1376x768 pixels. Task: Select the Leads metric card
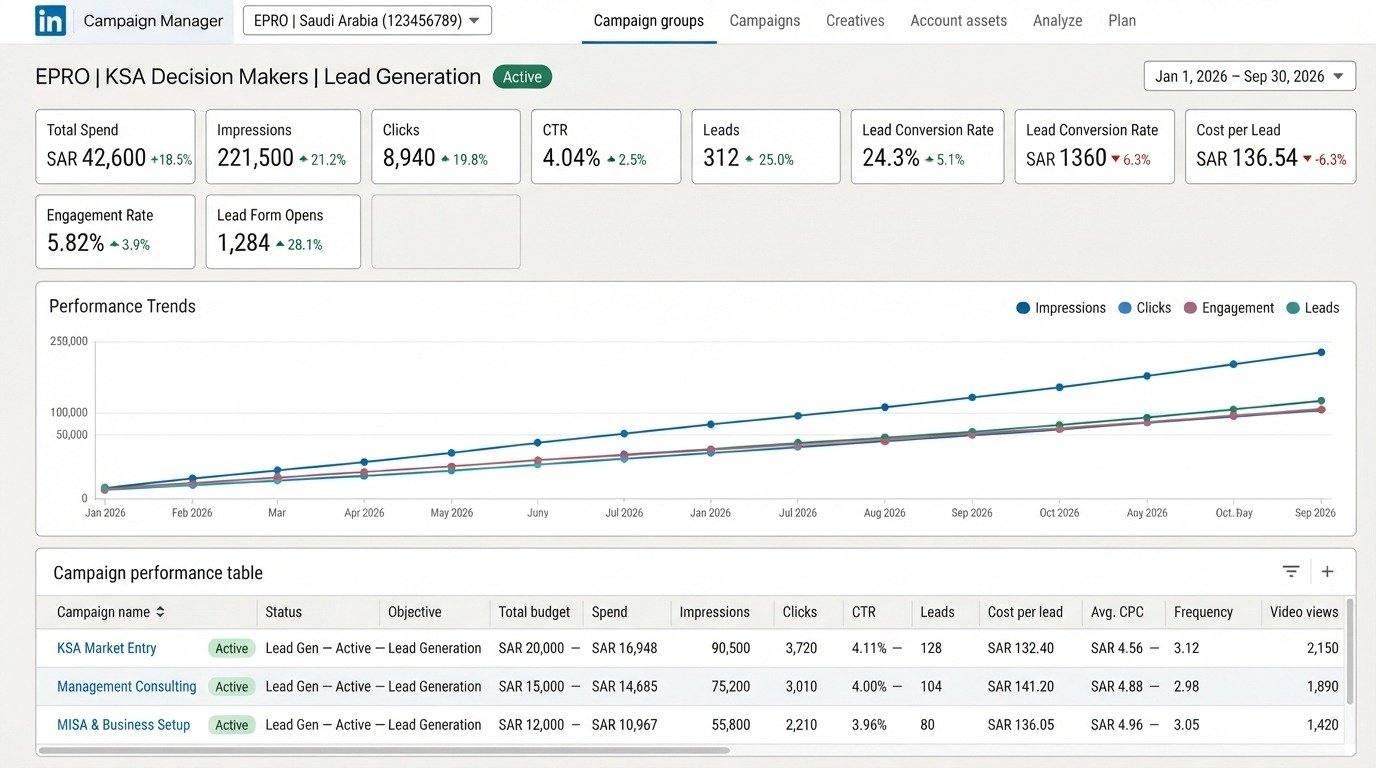[766, 146]
